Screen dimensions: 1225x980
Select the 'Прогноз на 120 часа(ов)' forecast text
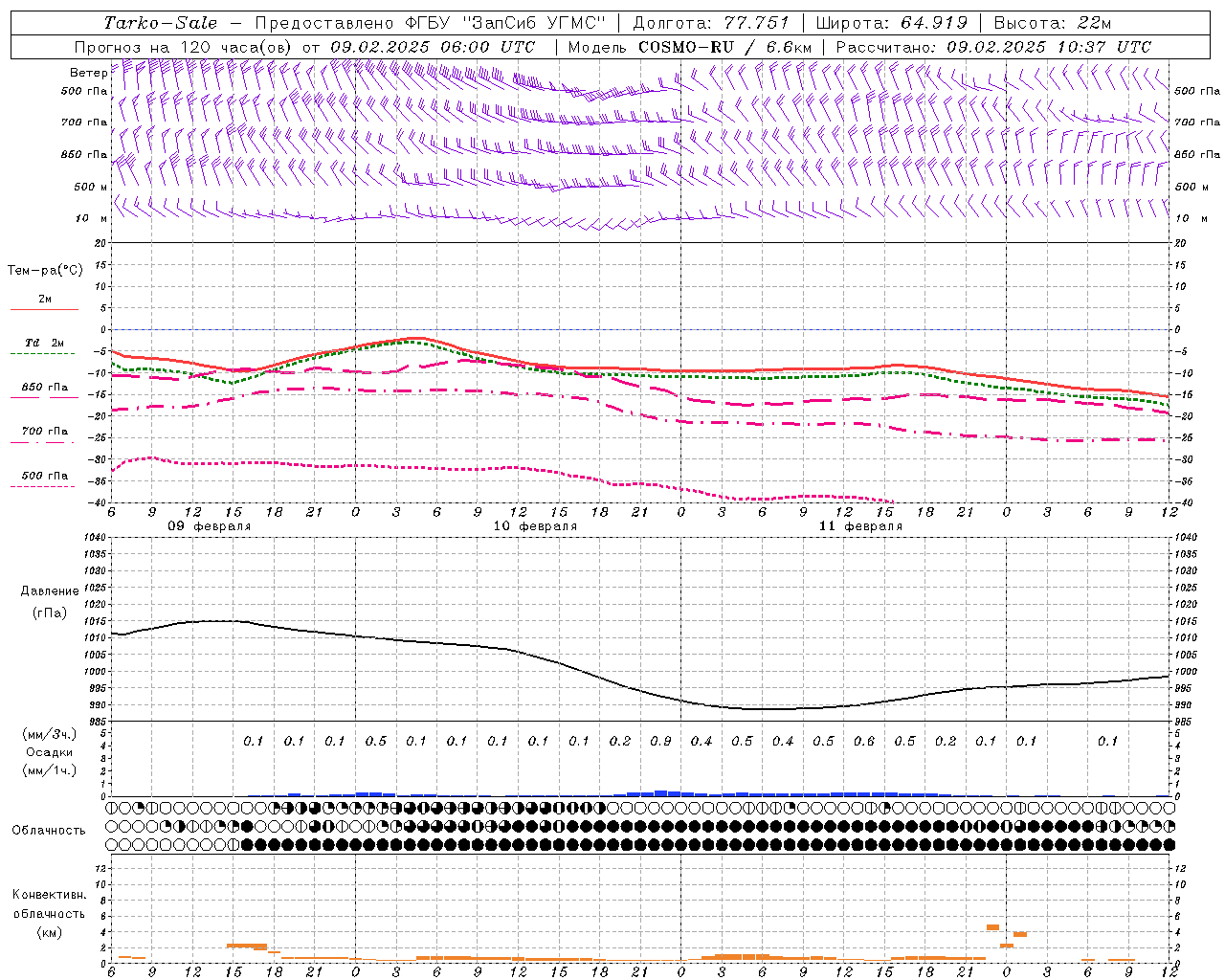tap(184, 47)
